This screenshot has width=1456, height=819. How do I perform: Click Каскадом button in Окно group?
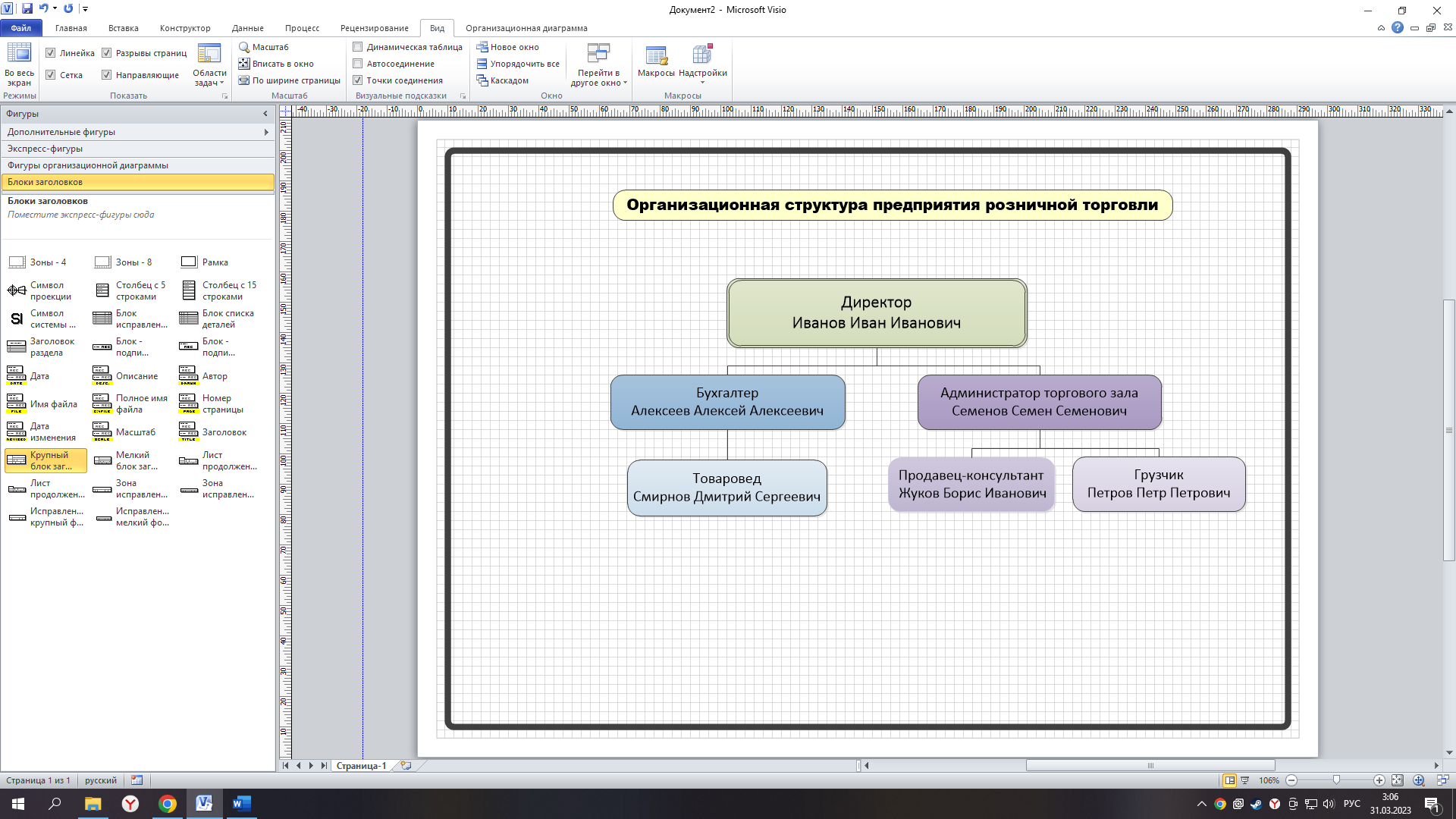click(x=502, y=80)
